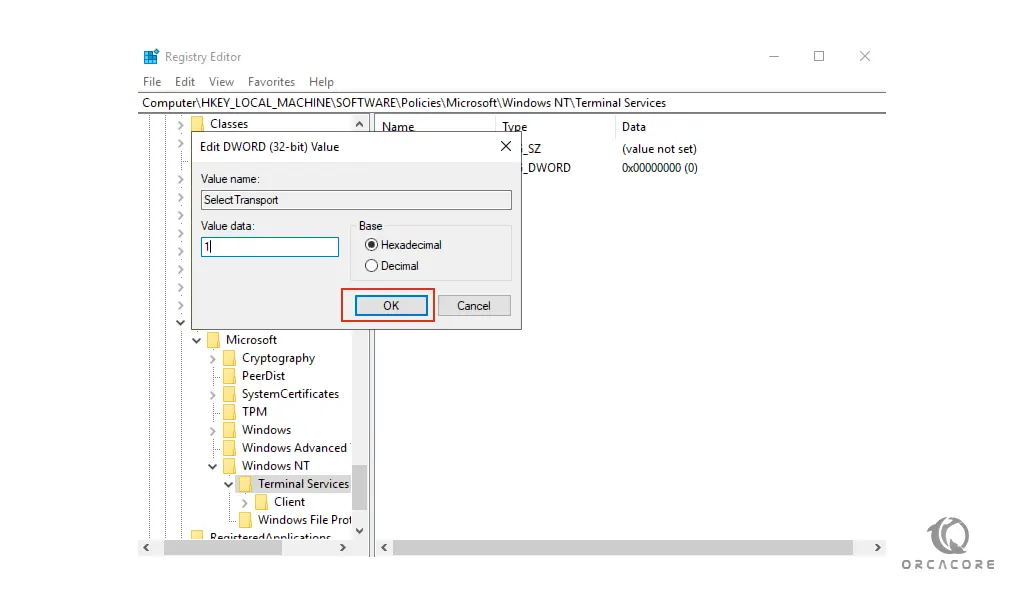Collapse the Windows NT tree node

pyautogui.click(x=213, y=466)
